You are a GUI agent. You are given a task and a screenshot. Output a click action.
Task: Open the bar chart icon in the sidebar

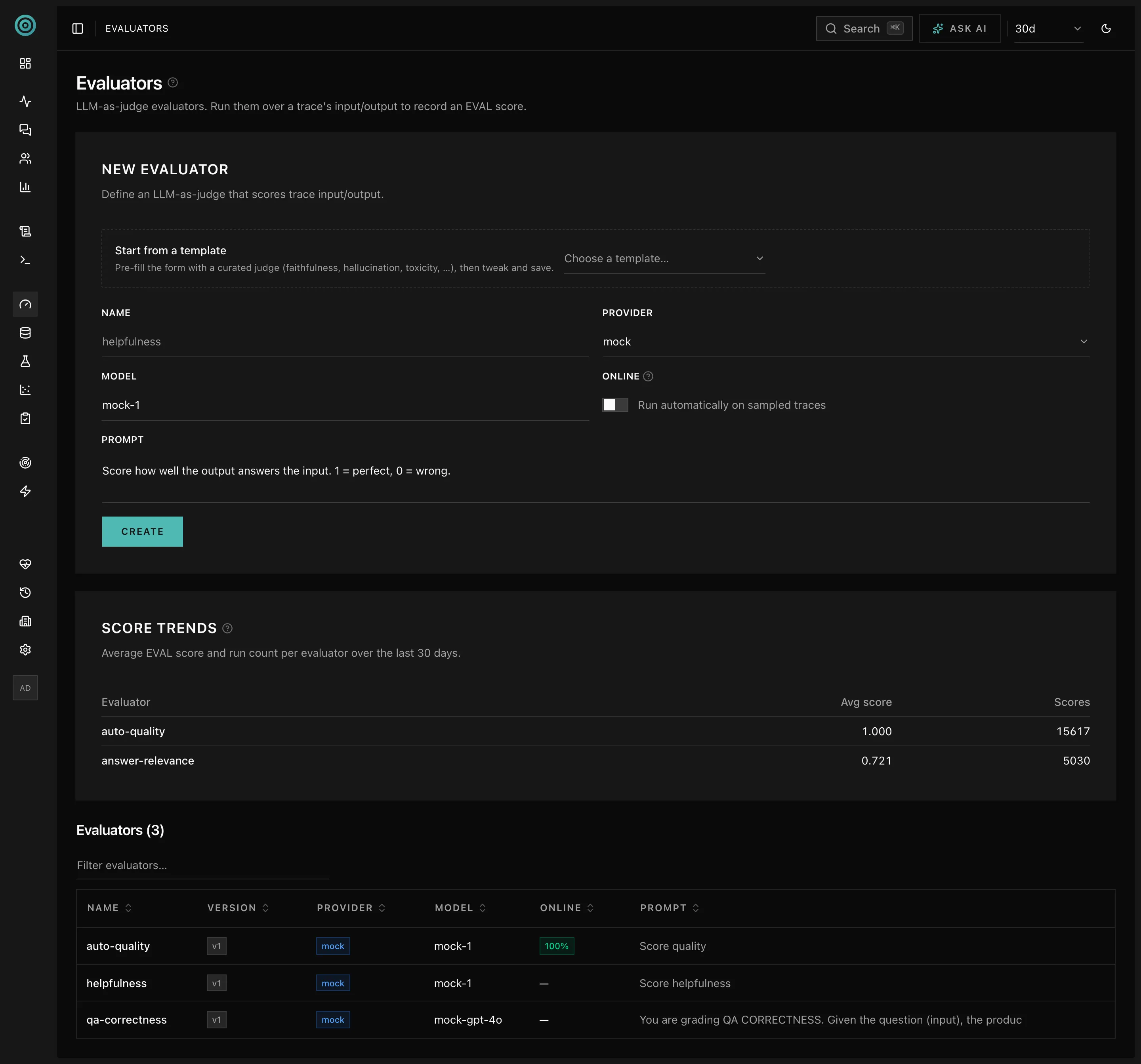(x=25, y=187)
